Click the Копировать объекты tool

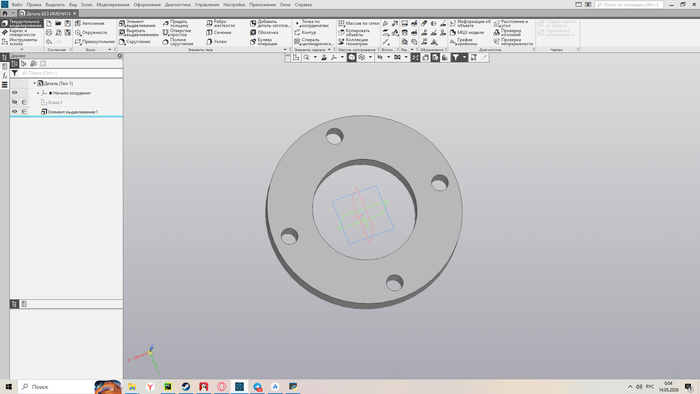pos(354,33)
